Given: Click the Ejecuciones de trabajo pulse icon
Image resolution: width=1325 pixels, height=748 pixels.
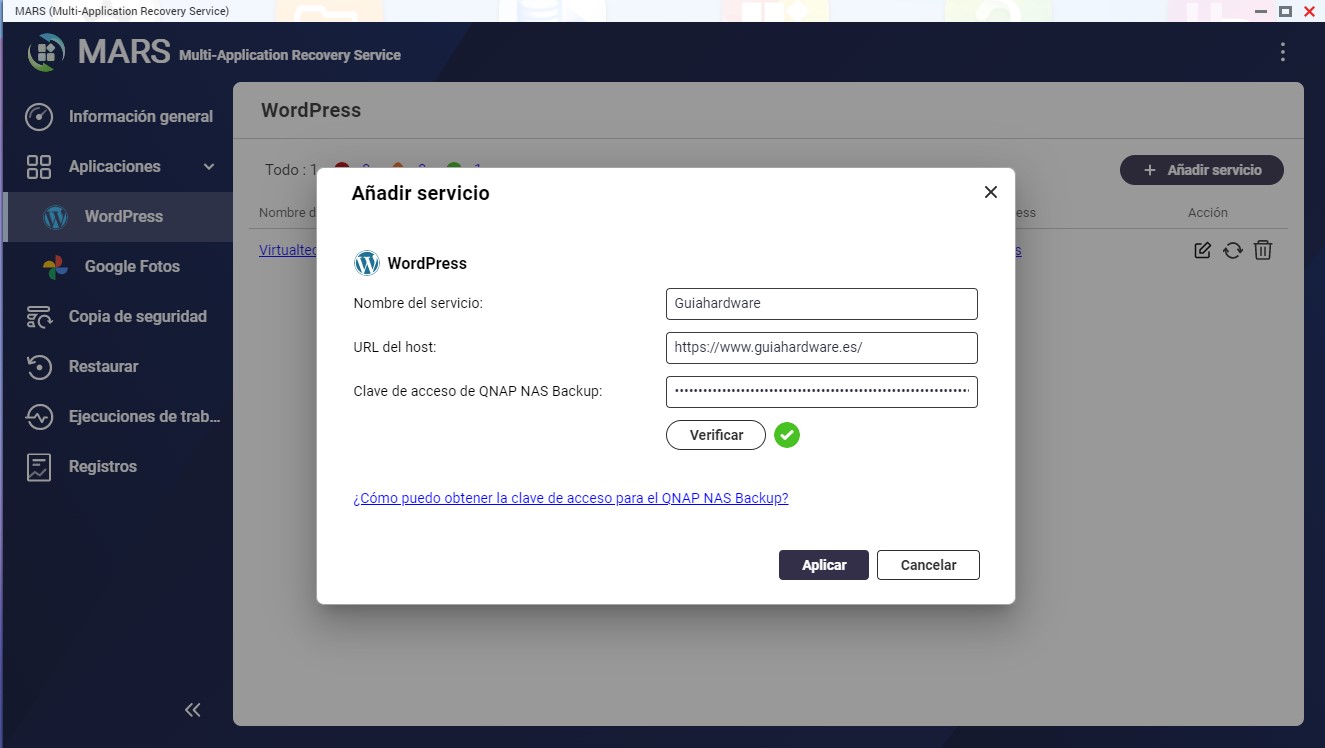Looking at the screenshot, I should pyautogui.click(x=39, y=417).
